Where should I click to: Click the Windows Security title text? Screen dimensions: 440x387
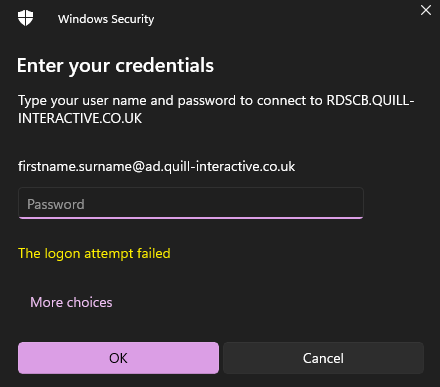[106, 19]
